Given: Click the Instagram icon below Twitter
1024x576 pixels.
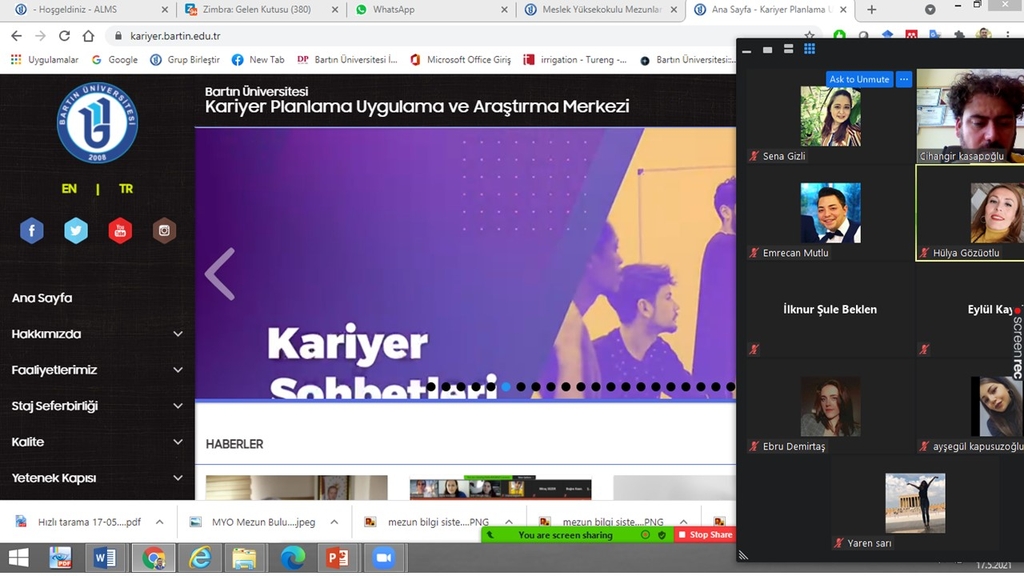Looking at the screenshot, I should [164, 230].
